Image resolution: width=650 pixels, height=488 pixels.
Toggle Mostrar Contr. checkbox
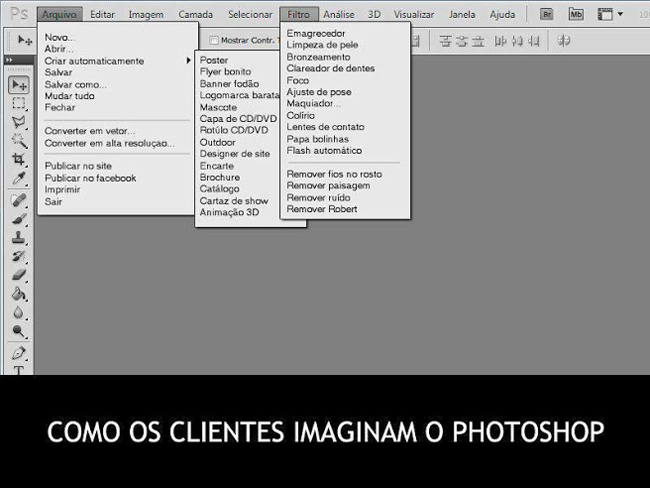click(x=214, y=40)
